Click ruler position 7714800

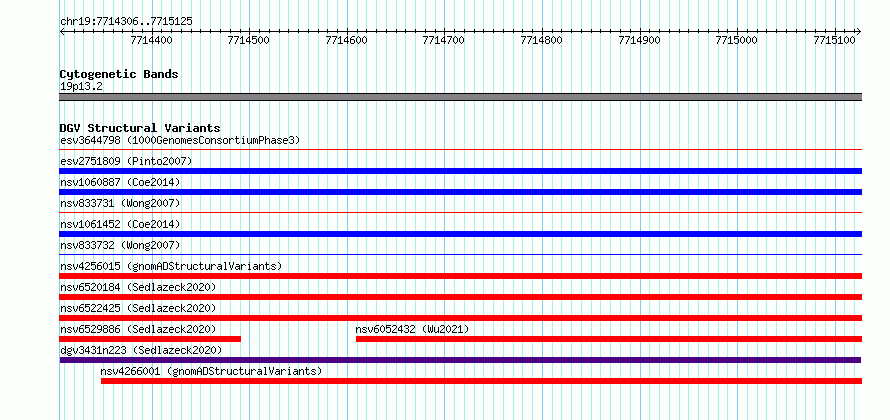pyautogui.click(x=541, y=40)
